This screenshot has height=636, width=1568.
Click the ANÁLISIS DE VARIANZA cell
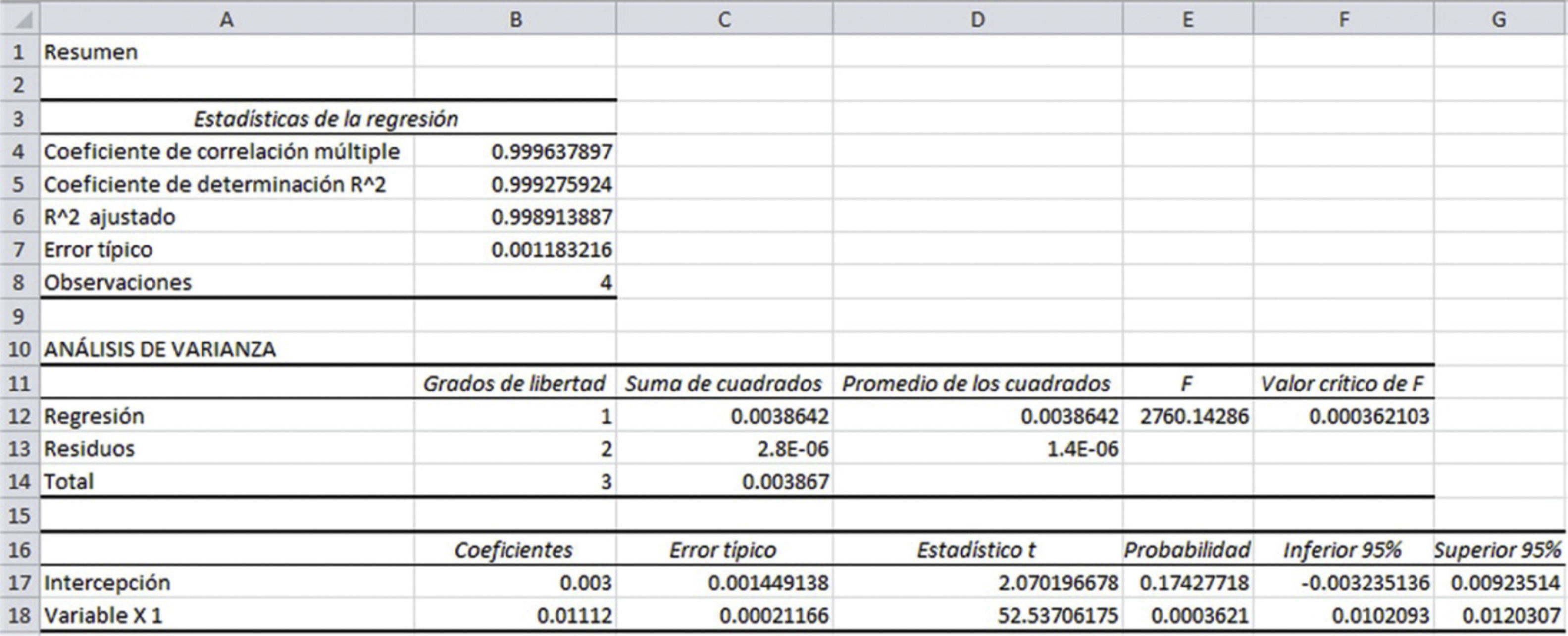(x=160, y=349)
